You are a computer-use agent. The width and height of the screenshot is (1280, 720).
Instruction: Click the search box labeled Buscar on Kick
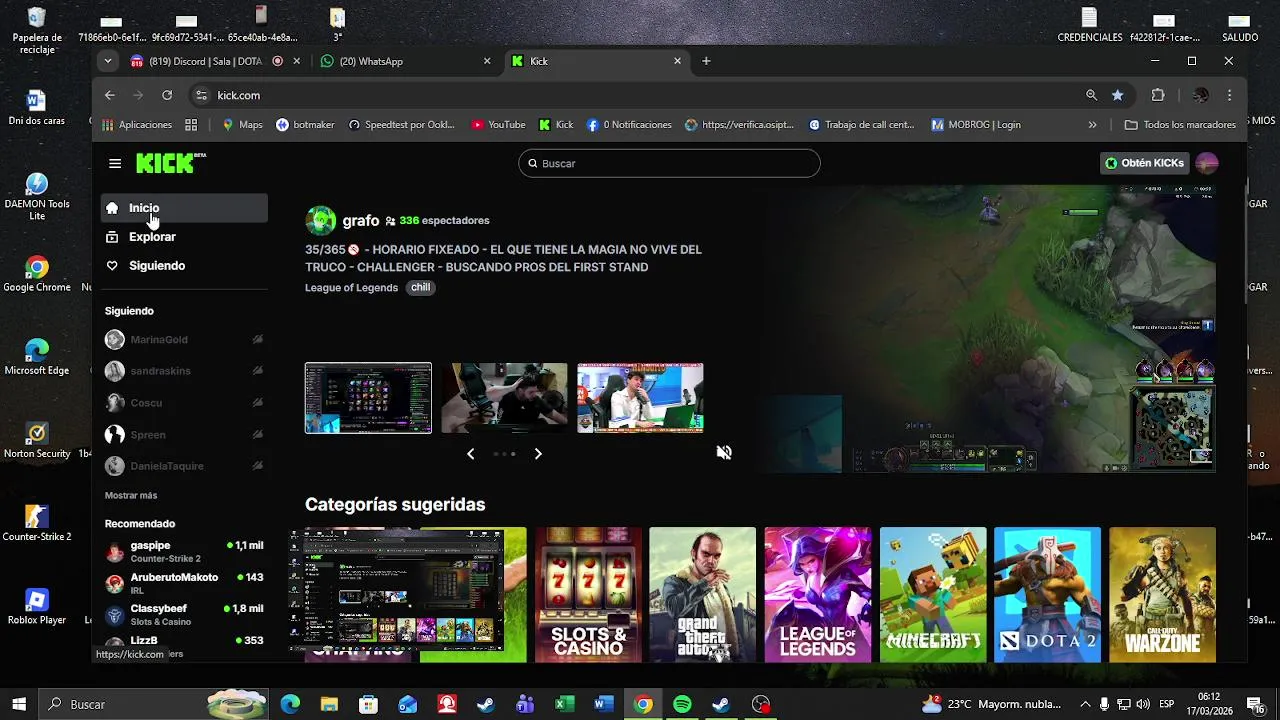coord(669,163)
